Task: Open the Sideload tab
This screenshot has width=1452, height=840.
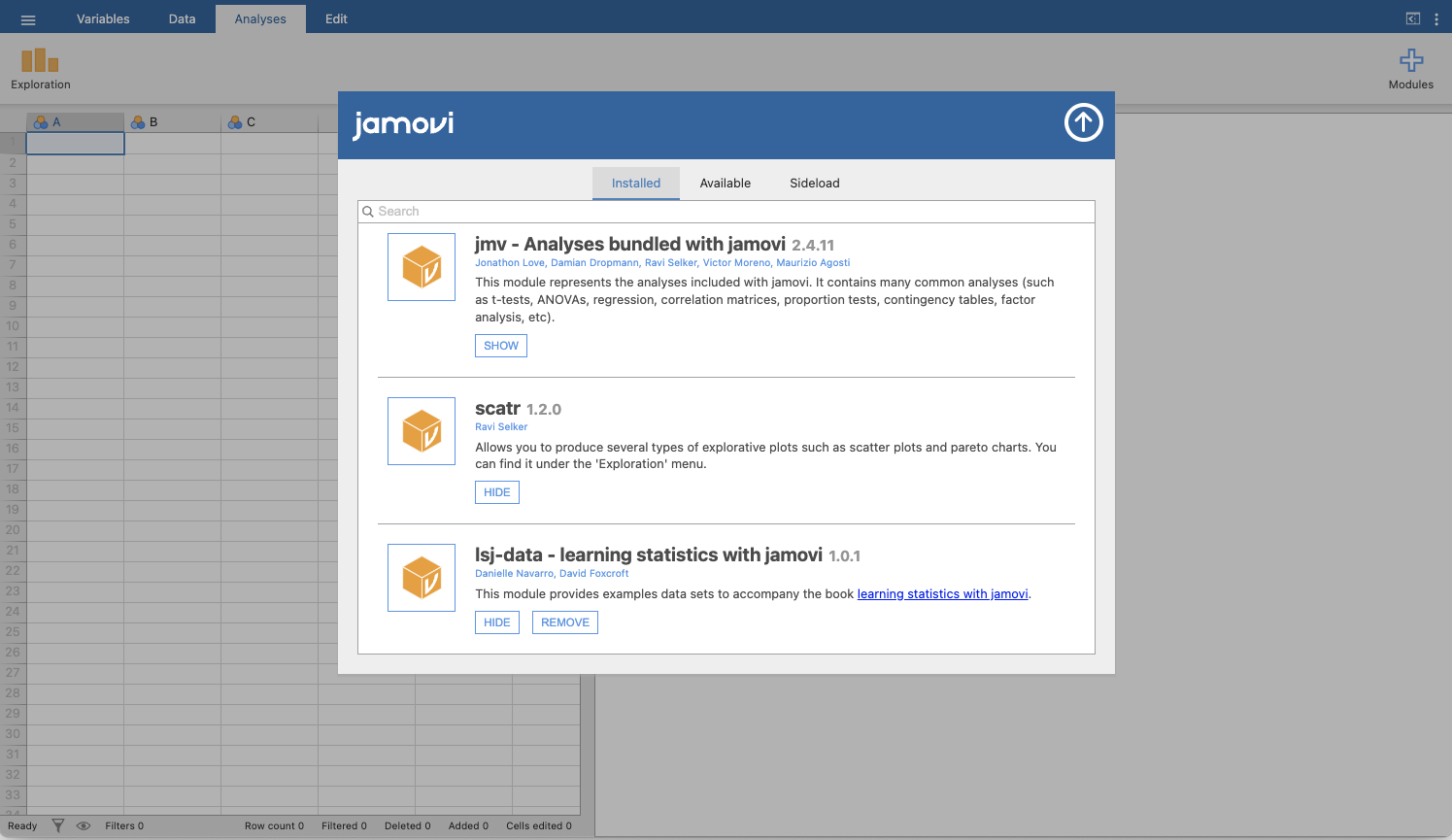Action: (x=815, y=183)
